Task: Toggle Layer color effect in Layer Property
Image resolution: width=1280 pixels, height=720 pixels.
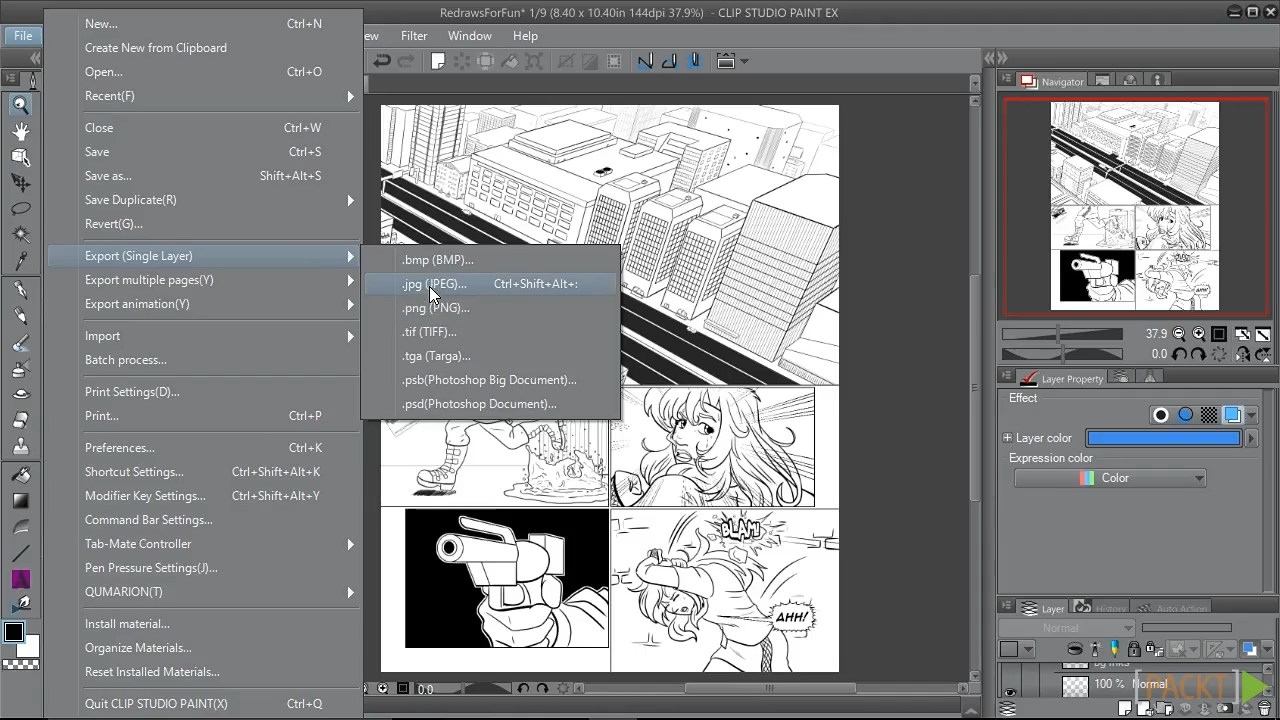Action: [1232, 415]
